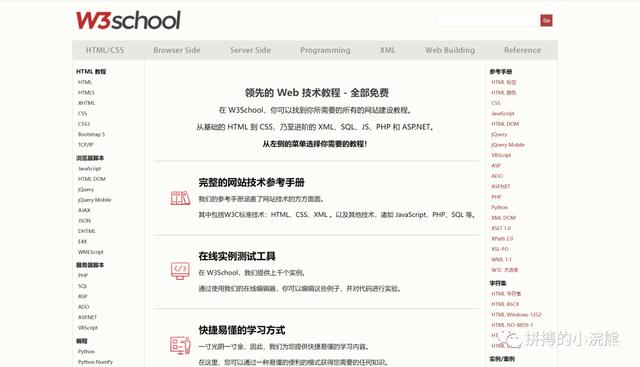Open the W3C 术语表 glossary link
640x367 pixels.
pos(504,269)
